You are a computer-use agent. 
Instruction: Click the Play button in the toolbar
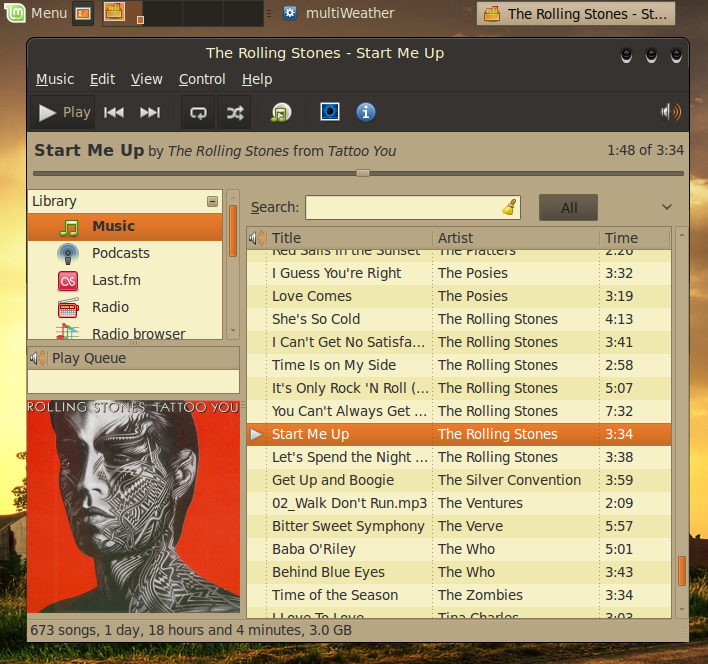[x=63, y=112]
